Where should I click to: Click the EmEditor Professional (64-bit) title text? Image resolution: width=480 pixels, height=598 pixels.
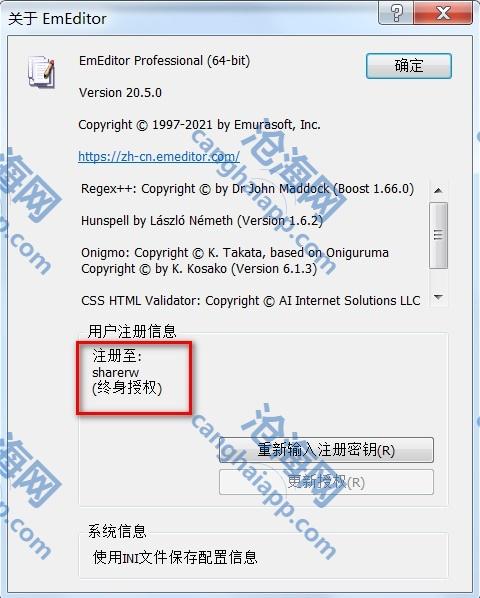[165, 61]
